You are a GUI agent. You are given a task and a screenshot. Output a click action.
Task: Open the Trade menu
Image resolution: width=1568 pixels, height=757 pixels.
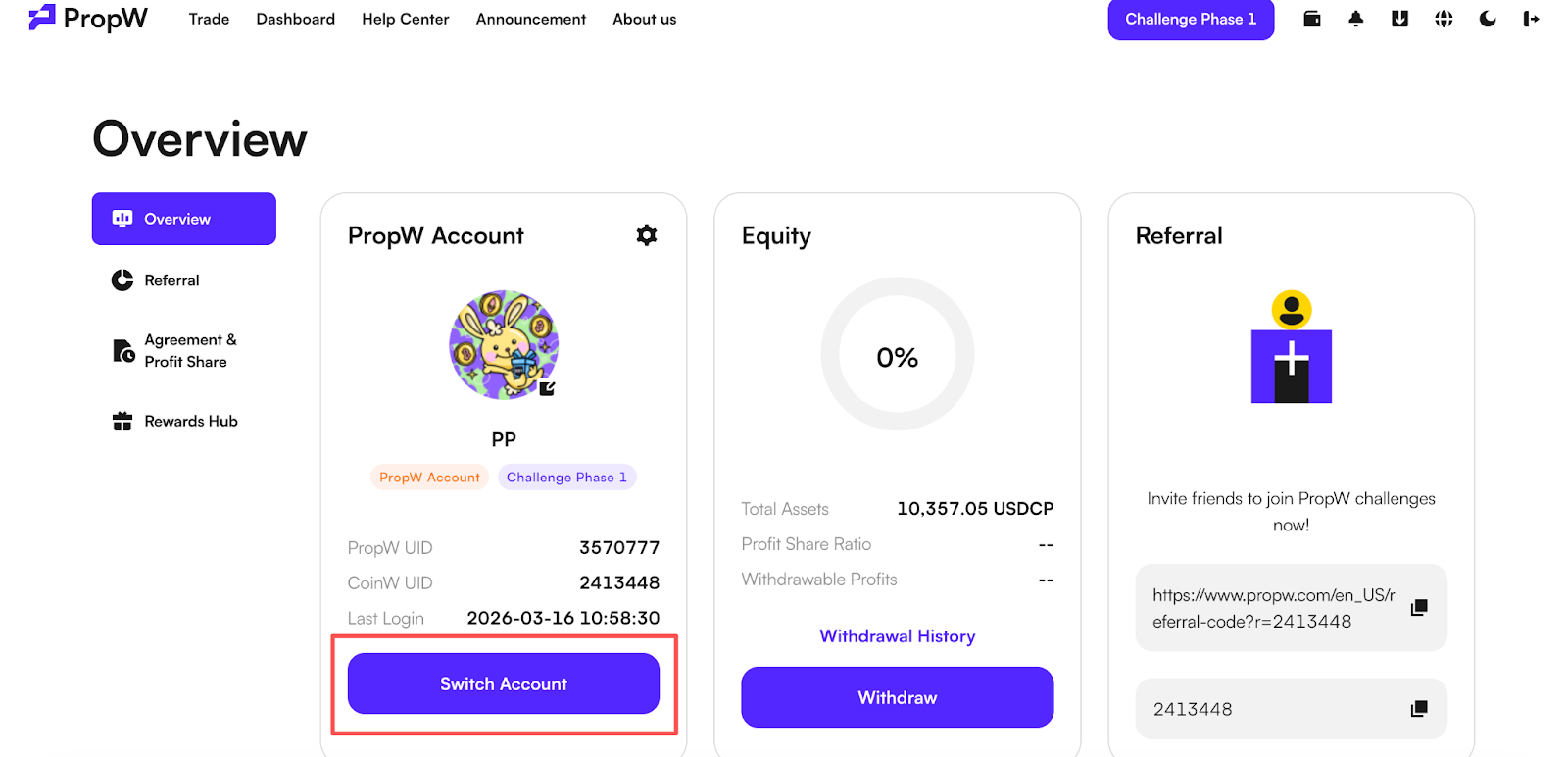[x=209, y=19]
